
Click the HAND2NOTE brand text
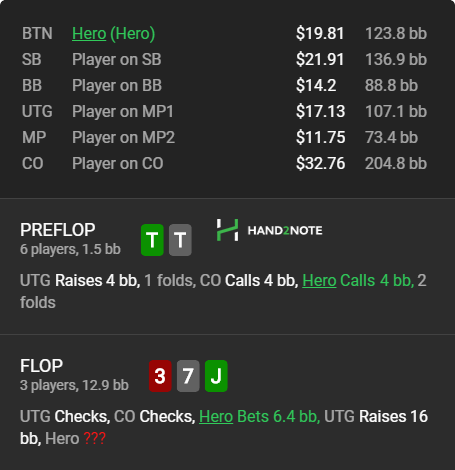tap(285, 230)
